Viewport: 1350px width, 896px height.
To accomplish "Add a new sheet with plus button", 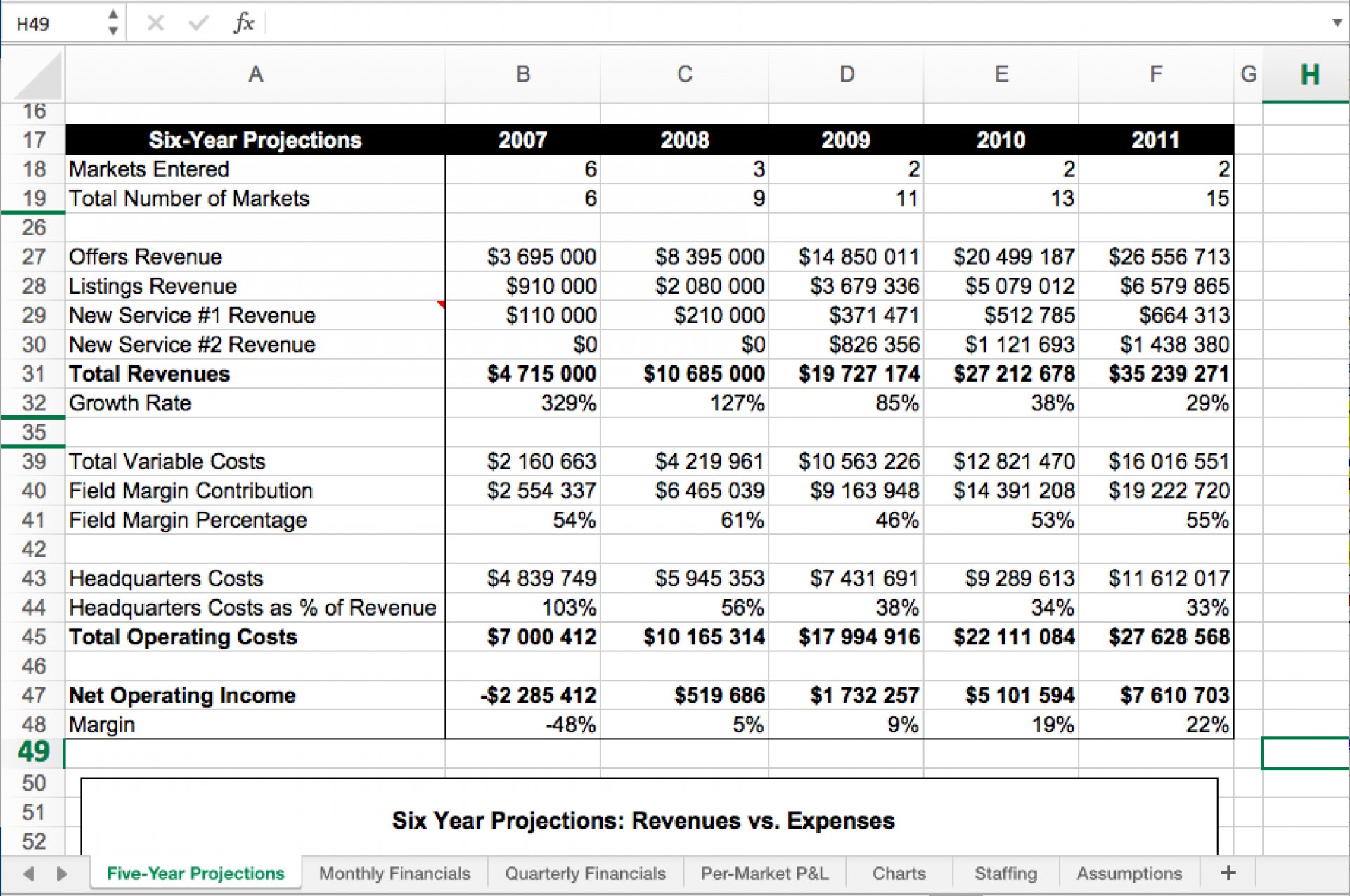I will 1228,873.
